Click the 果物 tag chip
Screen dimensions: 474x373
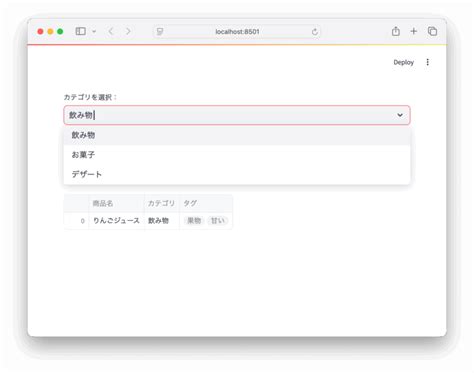pyautogui.click(x=194, y=221)
